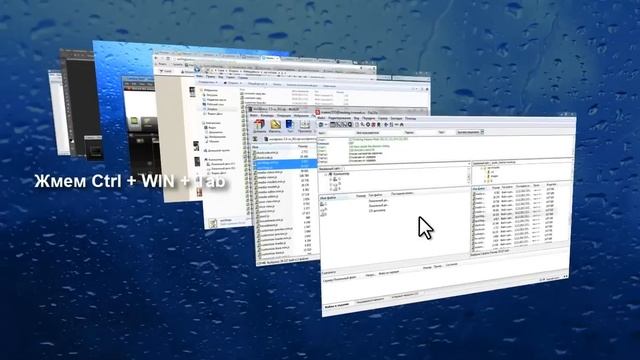Open the Помощь menu in FileZilla
Viewport: 640px width, 360px height.
pyautogui.click(x=411, y=118)
